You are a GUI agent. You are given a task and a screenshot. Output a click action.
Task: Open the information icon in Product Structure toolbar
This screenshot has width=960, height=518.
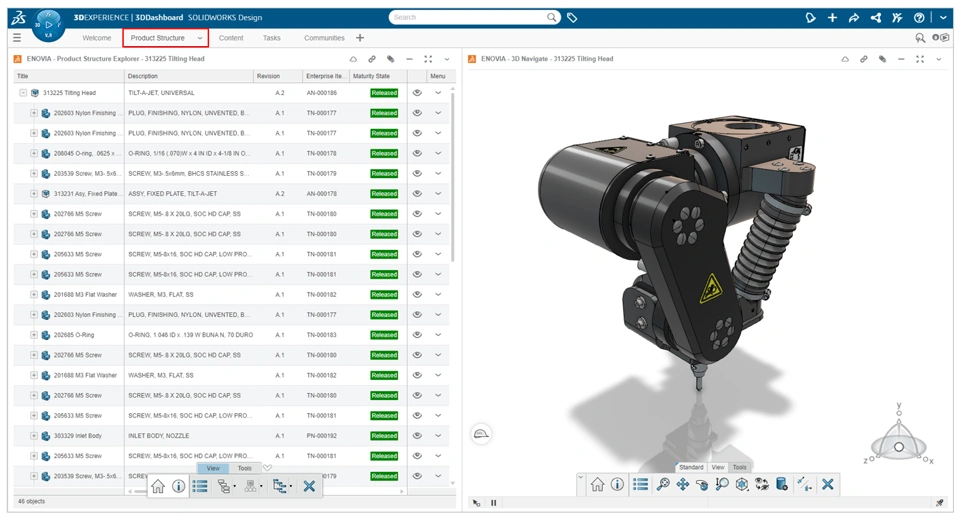[x=178, y=486]
